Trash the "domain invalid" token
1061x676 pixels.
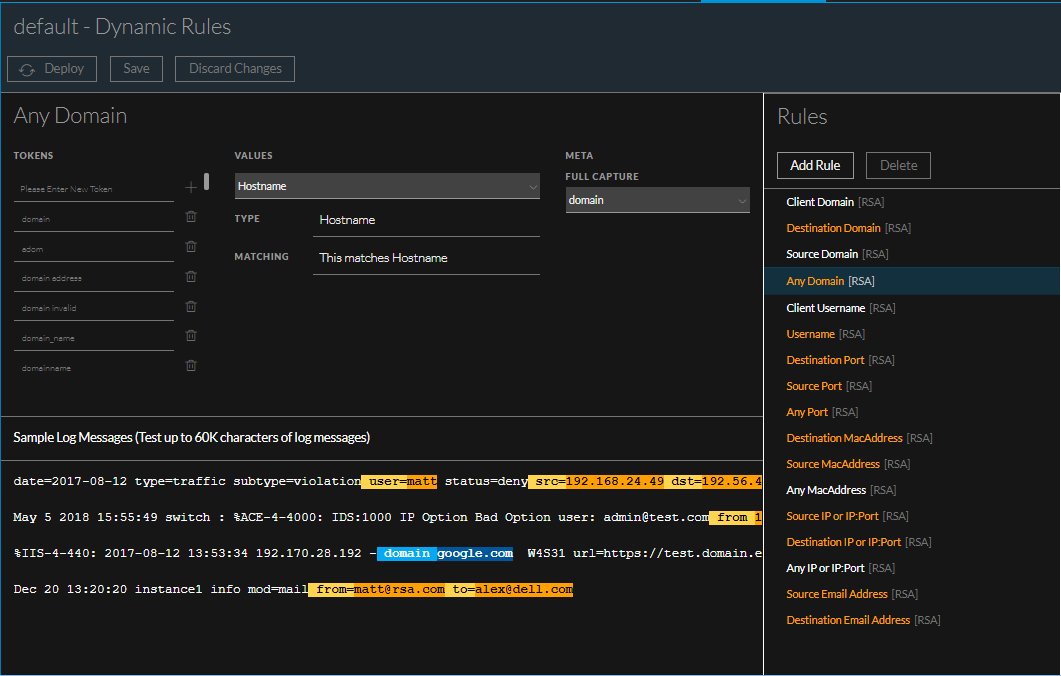[x=191, y=307]
